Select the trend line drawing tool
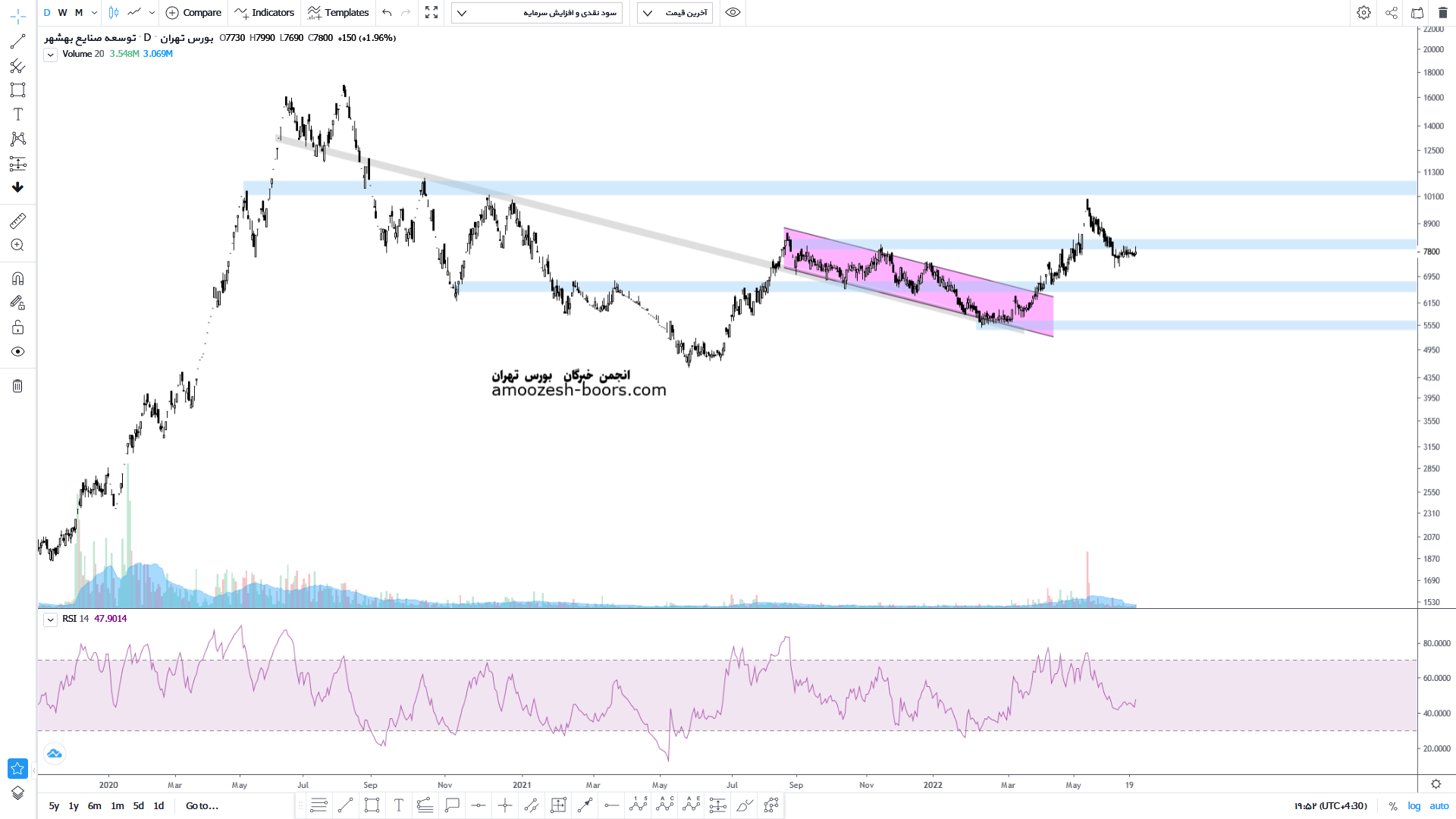The width and height of the screenshot is (1456, 819). click(17, 42)
